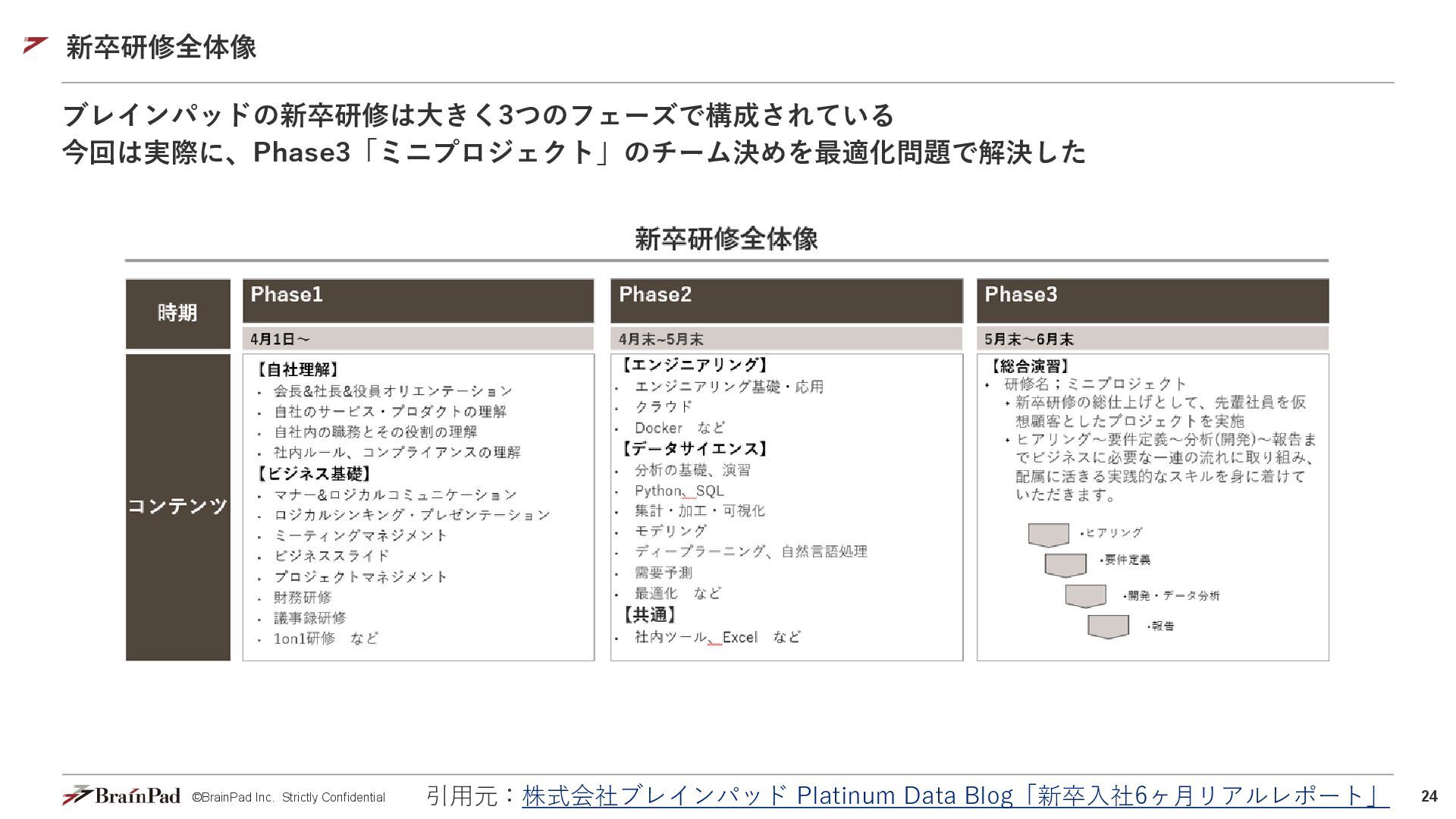Click the 報告 flow step shape
Viewport: 1456px width, 819px height.
[1108, 626]
